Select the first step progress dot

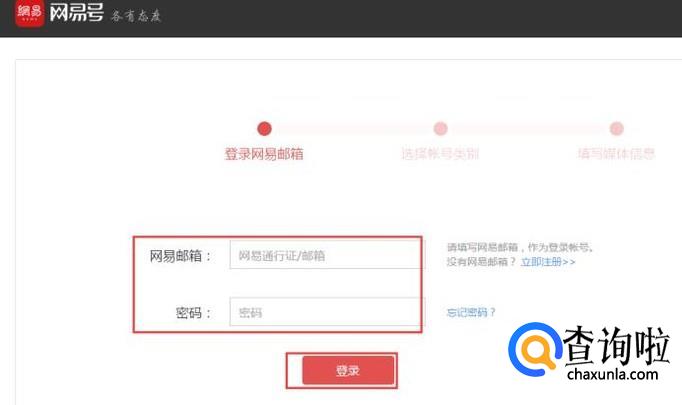264,128
